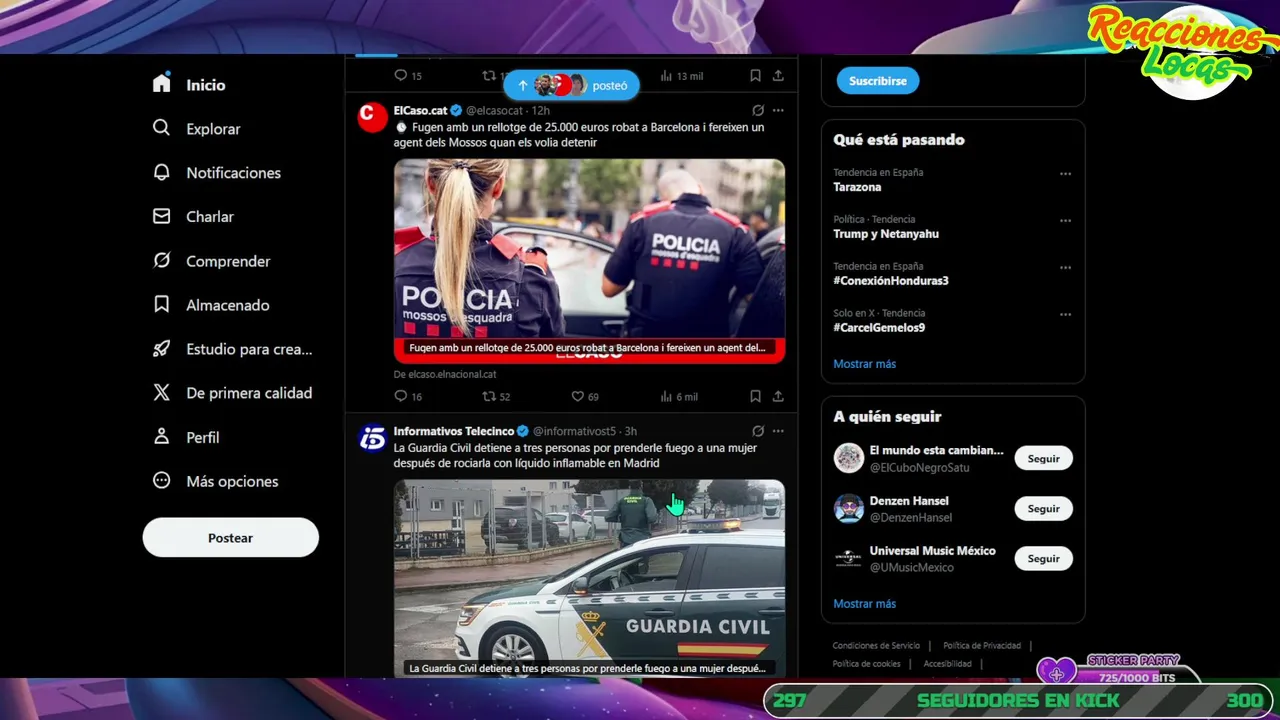
Task: Open #ConexiónHonduras3 trending topic
Action: click(x=891, y=281)
